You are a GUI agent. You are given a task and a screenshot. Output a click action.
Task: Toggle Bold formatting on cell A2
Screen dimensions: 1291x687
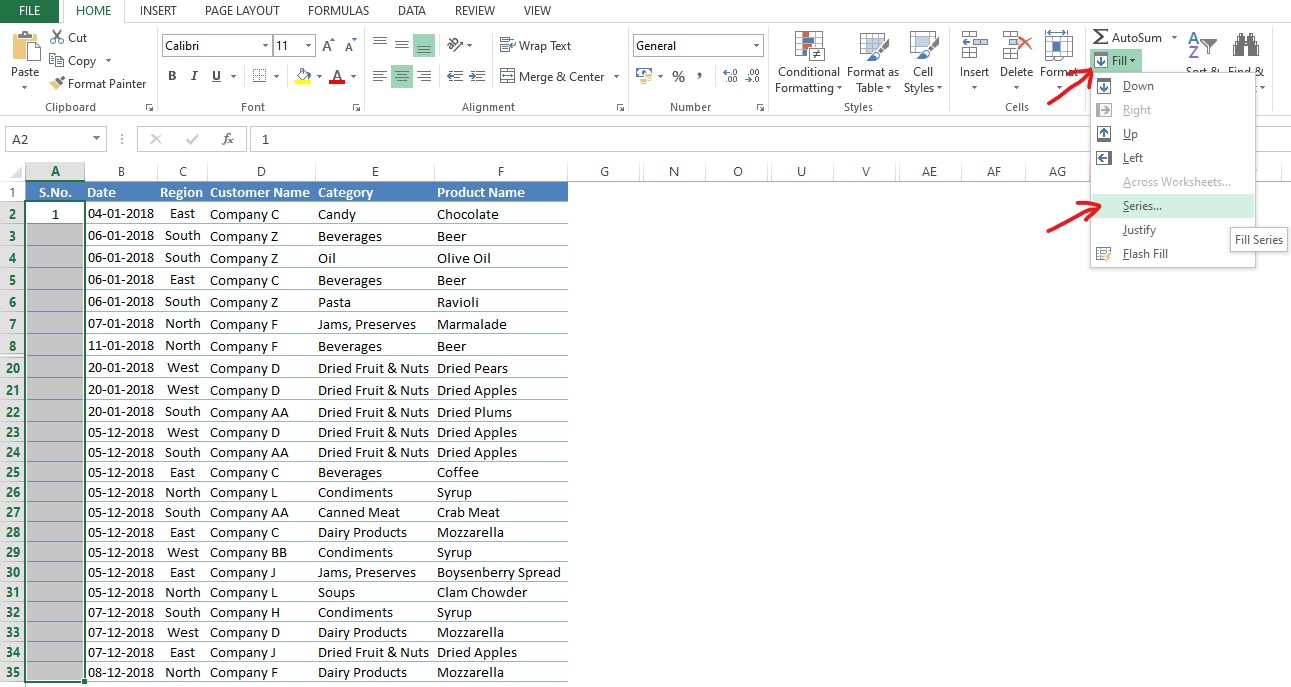point(171,75)
